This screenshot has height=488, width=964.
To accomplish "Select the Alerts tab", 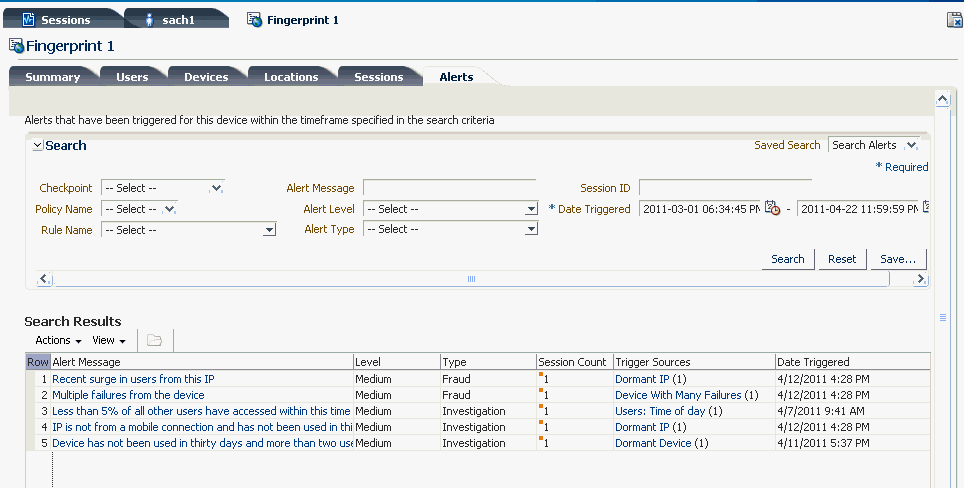I will [456, 77].
